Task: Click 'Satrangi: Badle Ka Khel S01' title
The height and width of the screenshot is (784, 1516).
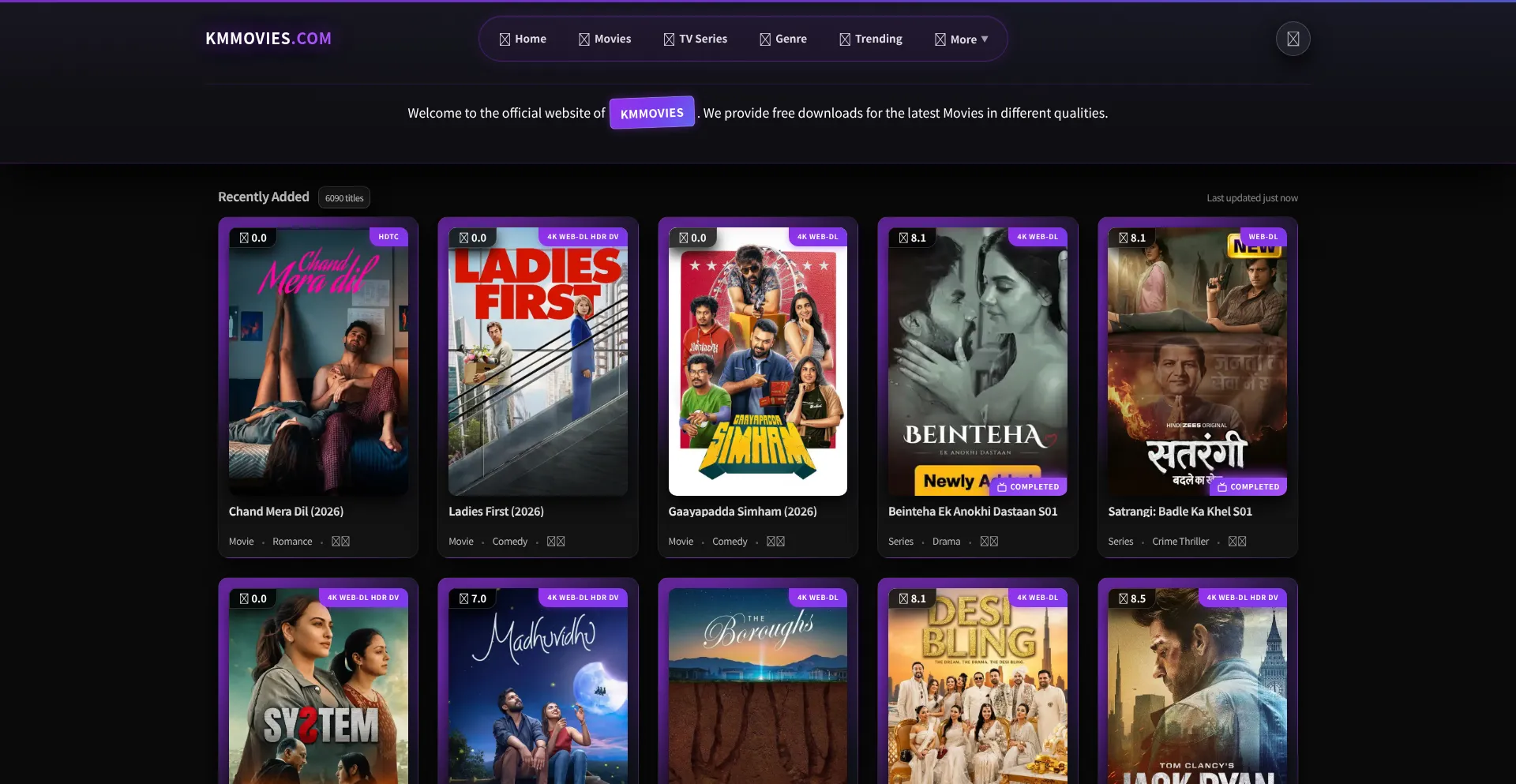Action: (x=1180, y=512)
